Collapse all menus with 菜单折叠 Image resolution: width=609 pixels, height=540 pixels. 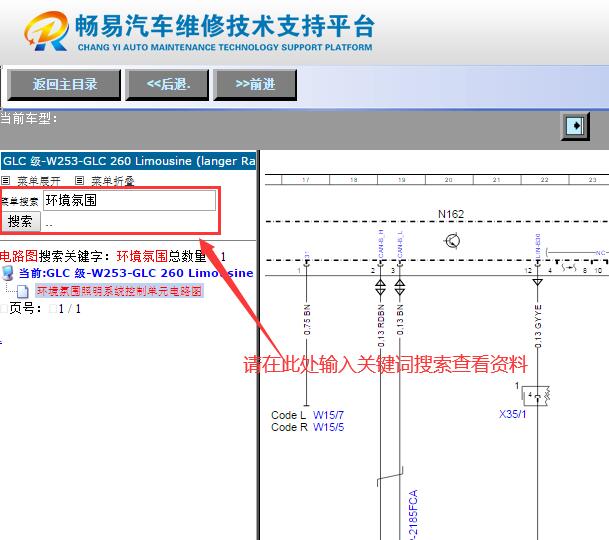coord(113,181)
